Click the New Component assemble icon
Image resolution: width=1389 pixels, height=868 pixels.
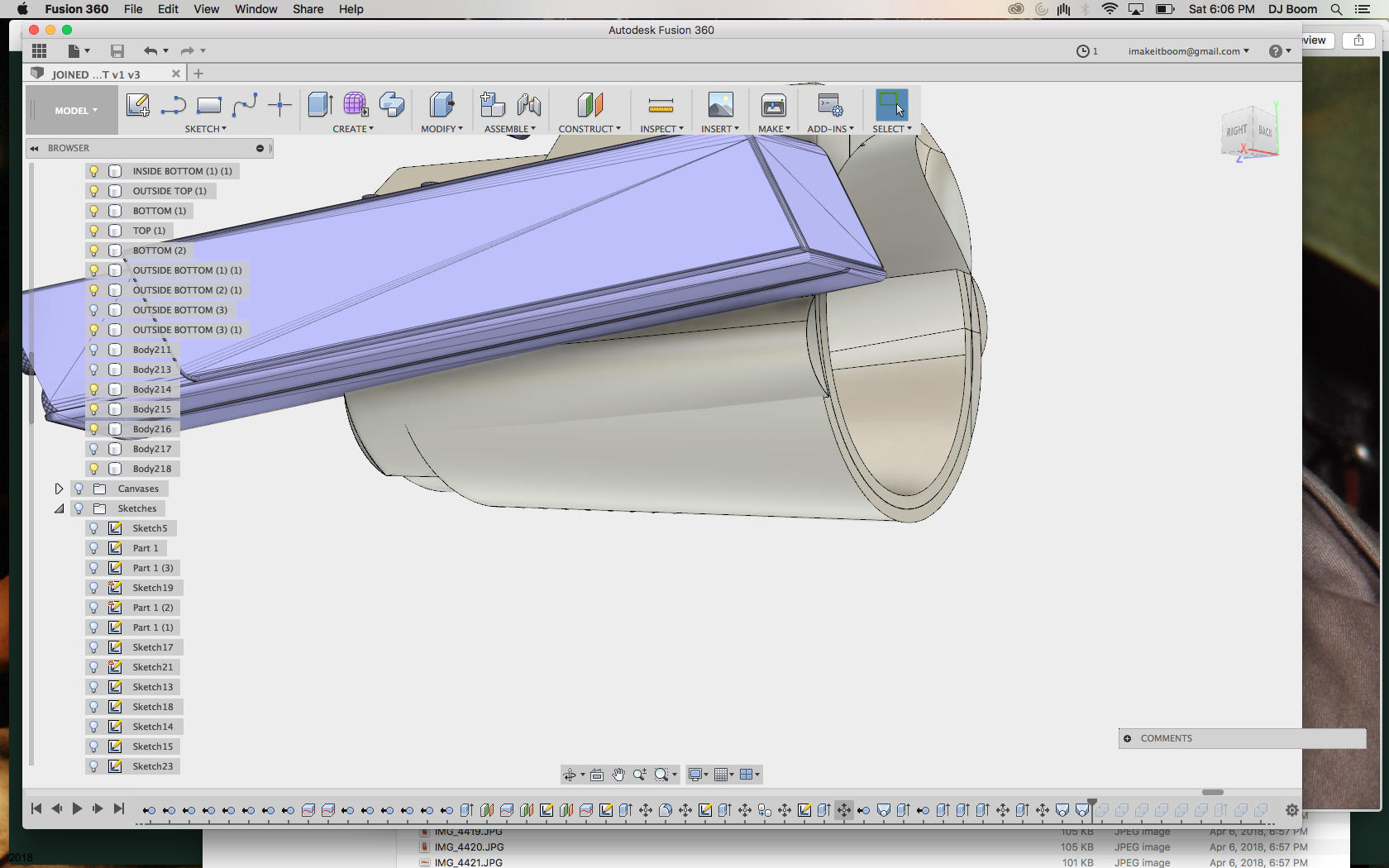point(493,105)
